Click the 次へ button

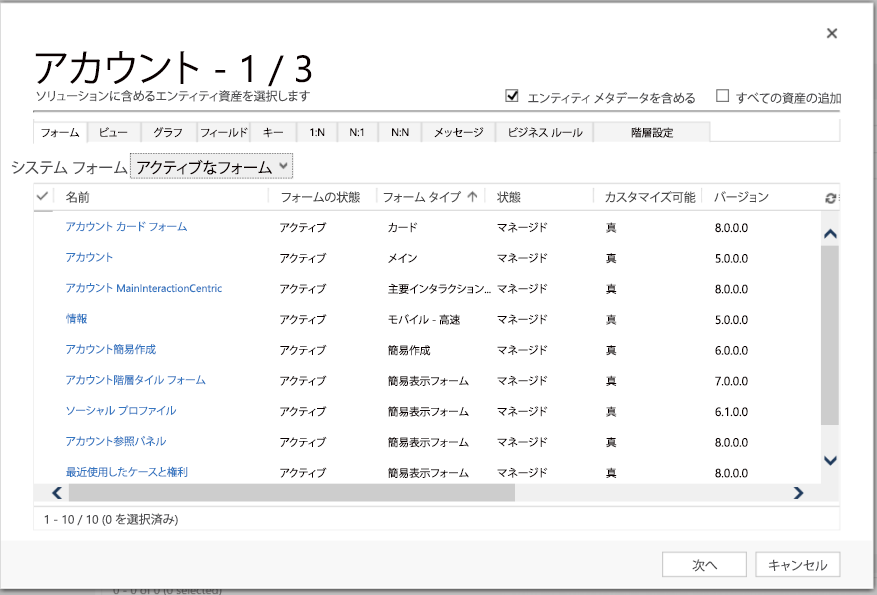pos(703,564)
